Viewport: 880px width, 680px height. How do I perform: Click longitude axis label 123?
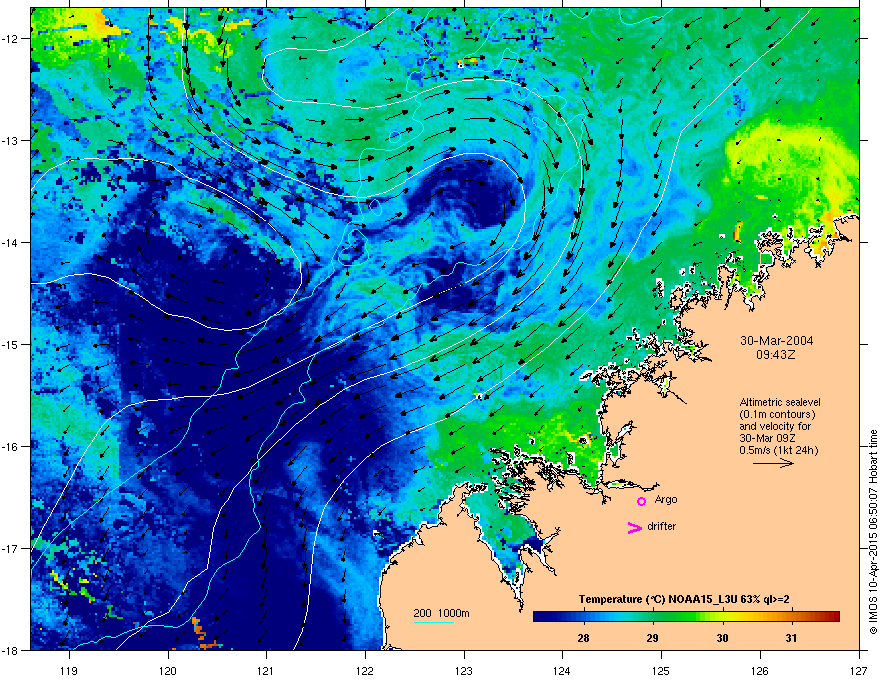point(464,670)
